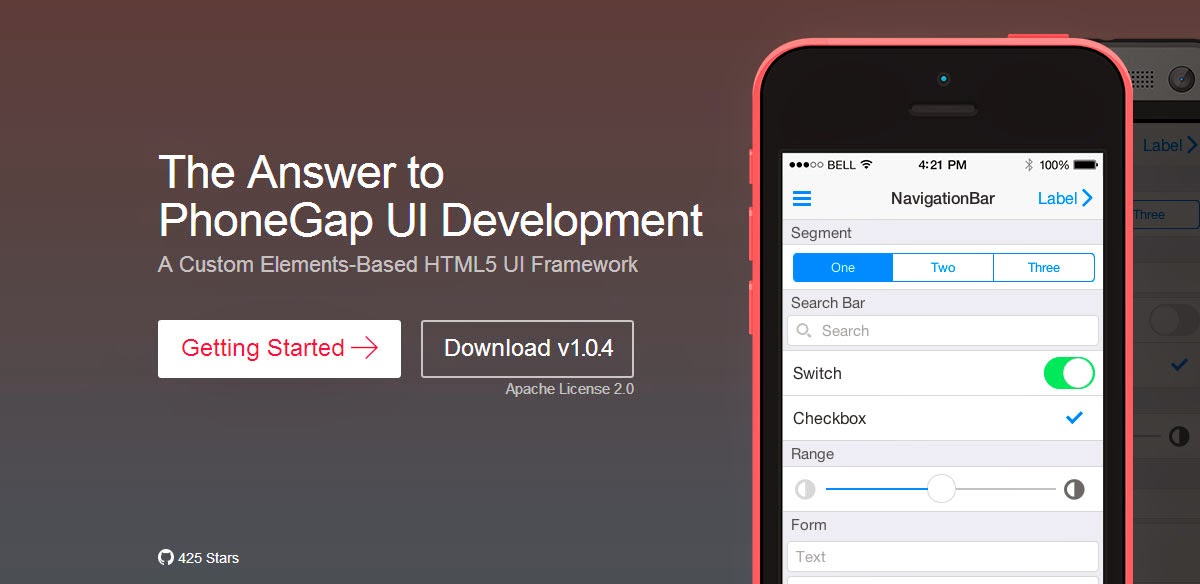Click the Label link on the background phone

tap(1170, 146)
